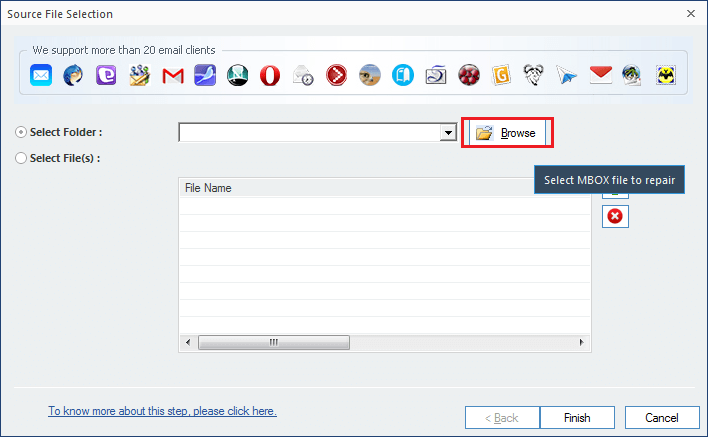Screen dimensions: 708x437
Task: Click the red X remove file button
Action: [615, 216]
